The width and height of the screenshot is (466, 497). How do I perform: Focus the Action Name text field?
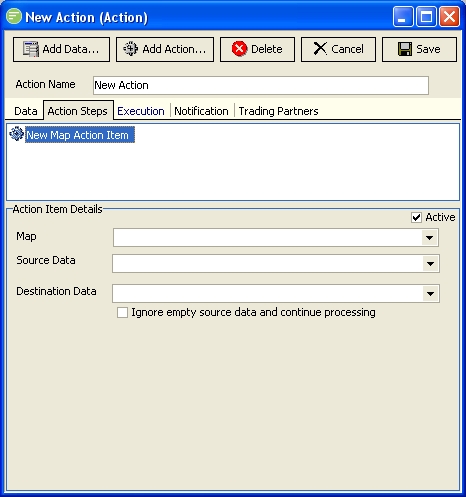(x=261, y=85)
